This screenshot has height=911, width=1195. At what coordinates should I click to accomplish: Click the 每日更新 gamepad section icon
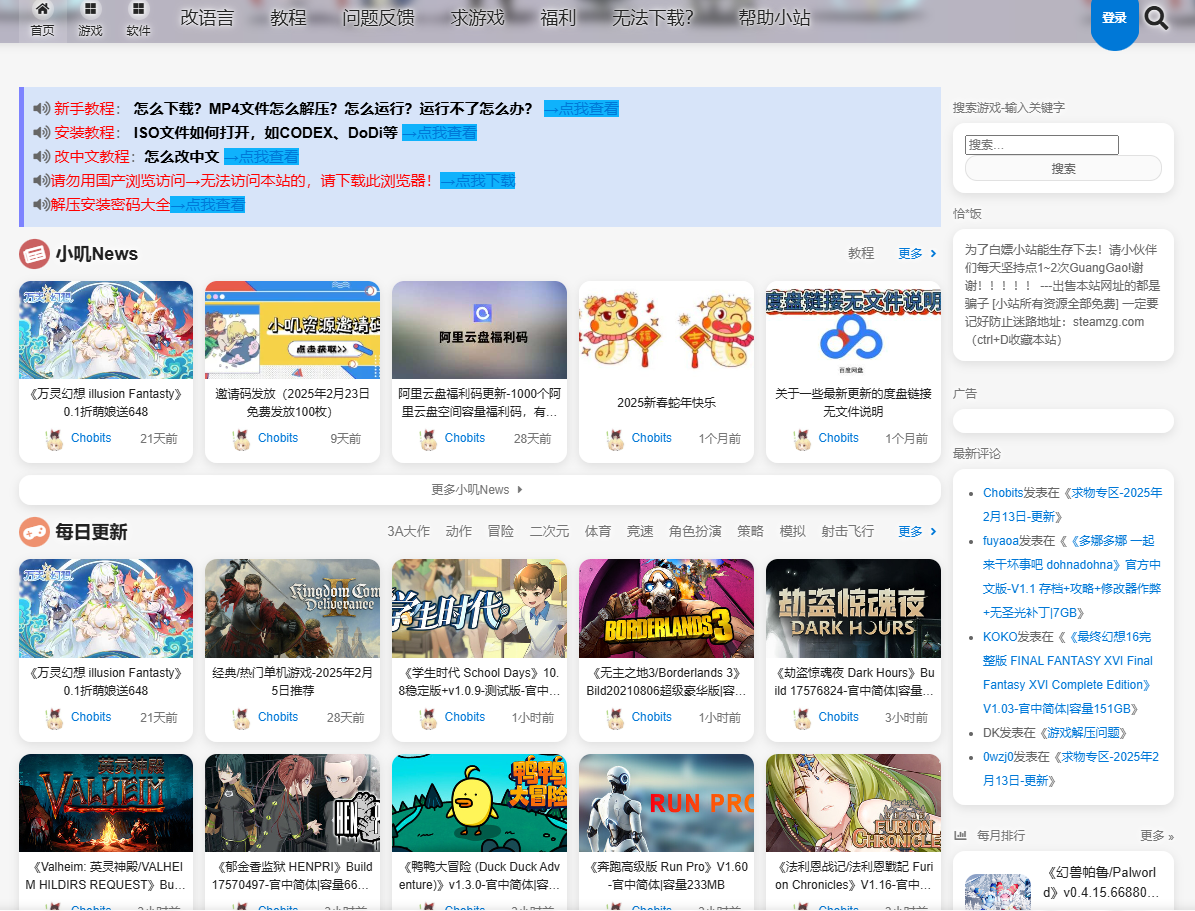(34, 532)
